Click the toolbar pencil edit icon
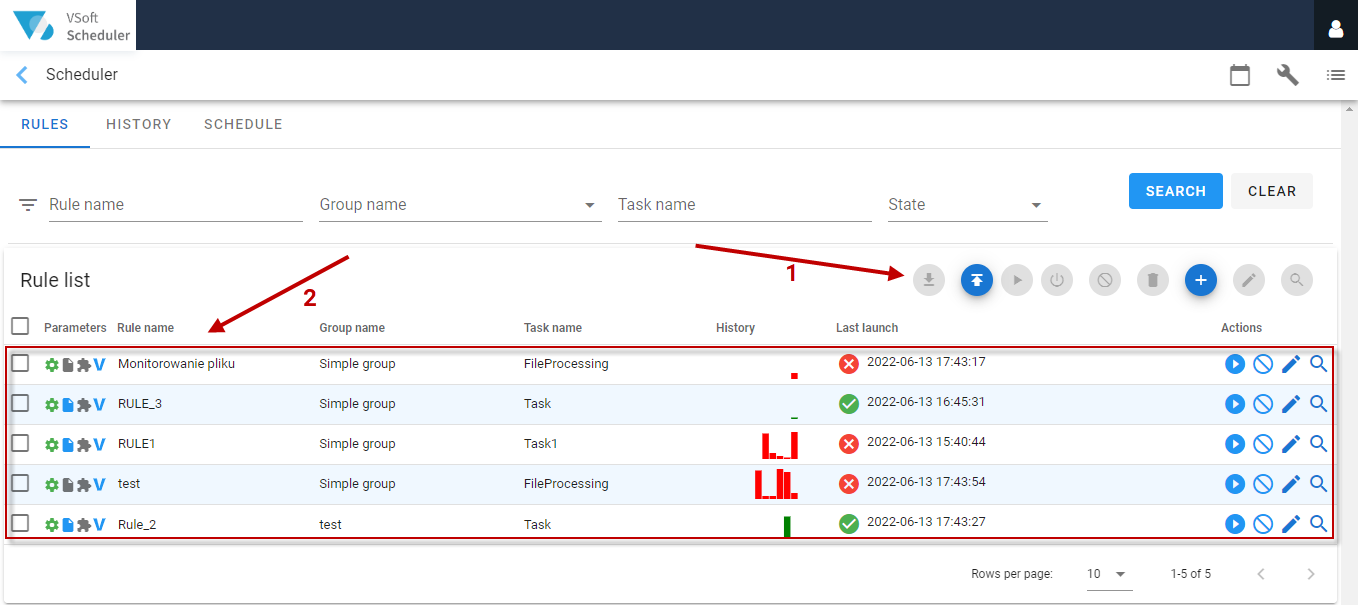 pos(1249,280)
